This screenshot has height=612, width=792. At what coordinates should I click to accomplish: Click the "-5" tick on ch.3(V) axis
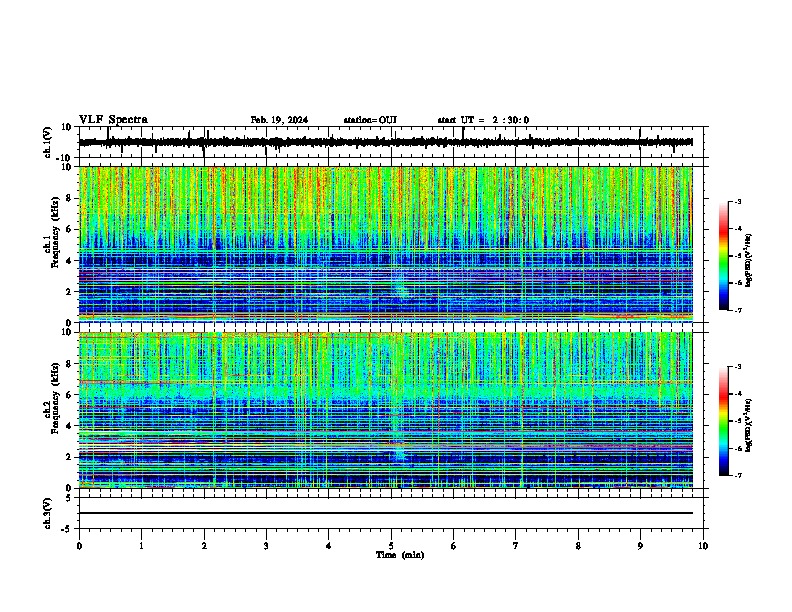pyautogui.click(x=67, y=528)
